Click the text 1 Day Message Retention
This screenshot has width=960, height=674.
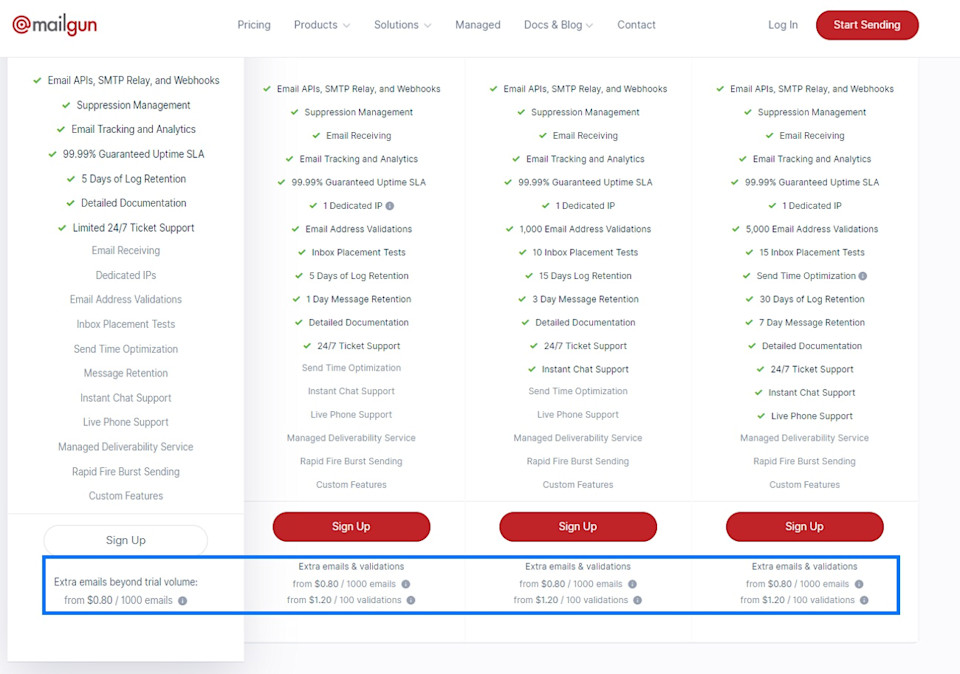[359, 299]
